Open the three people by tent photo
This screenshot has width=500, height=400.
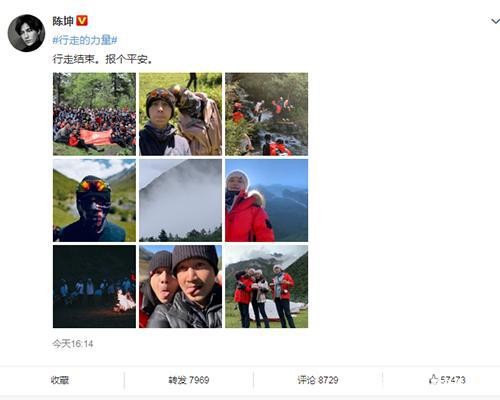[267, 287]
